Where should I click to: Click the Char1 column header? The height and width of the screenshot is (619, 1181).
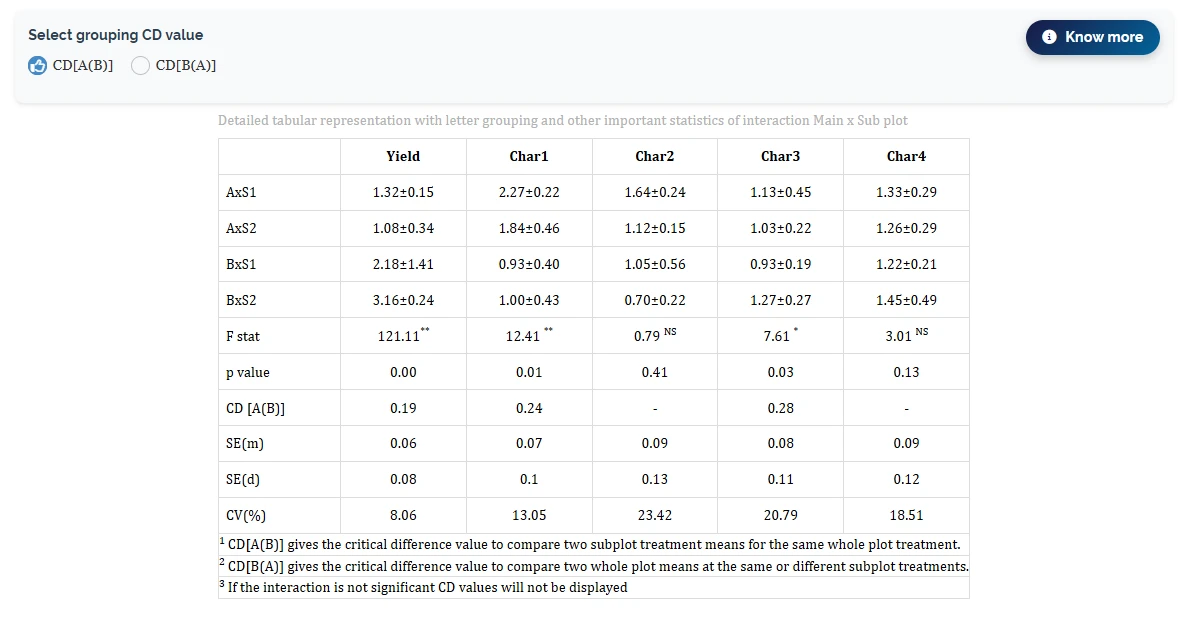(529, 157)
